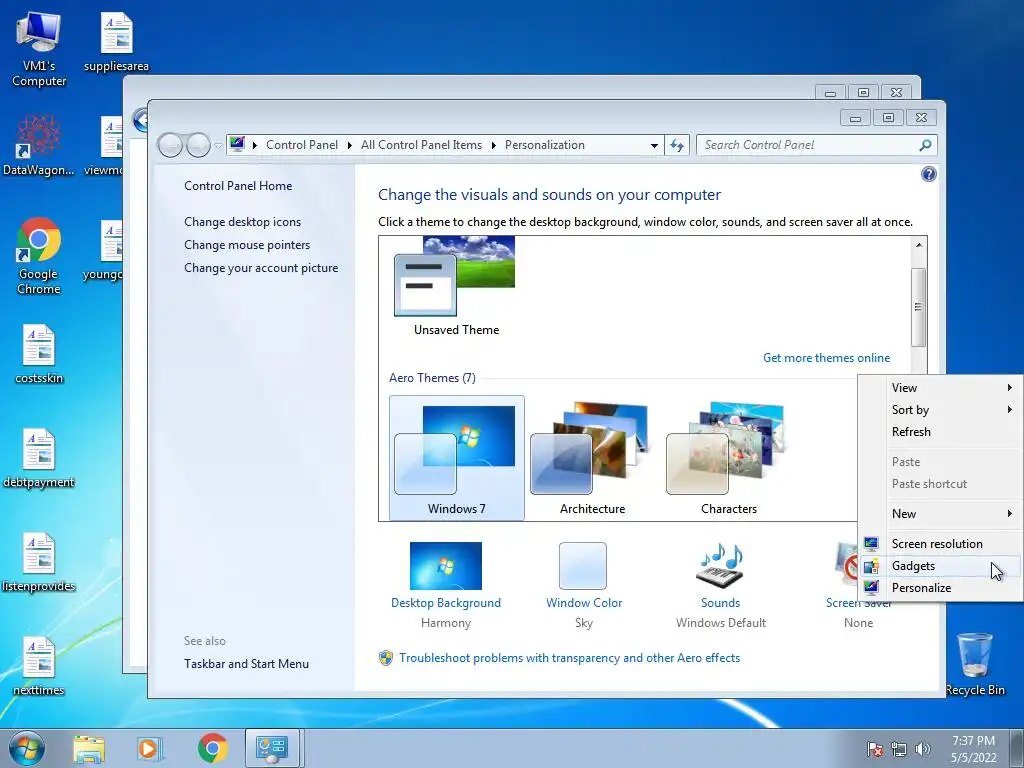Click the shield icon beside Troubleshoot link
This screenshot has height=768, width=1024.
pos(386,658)
